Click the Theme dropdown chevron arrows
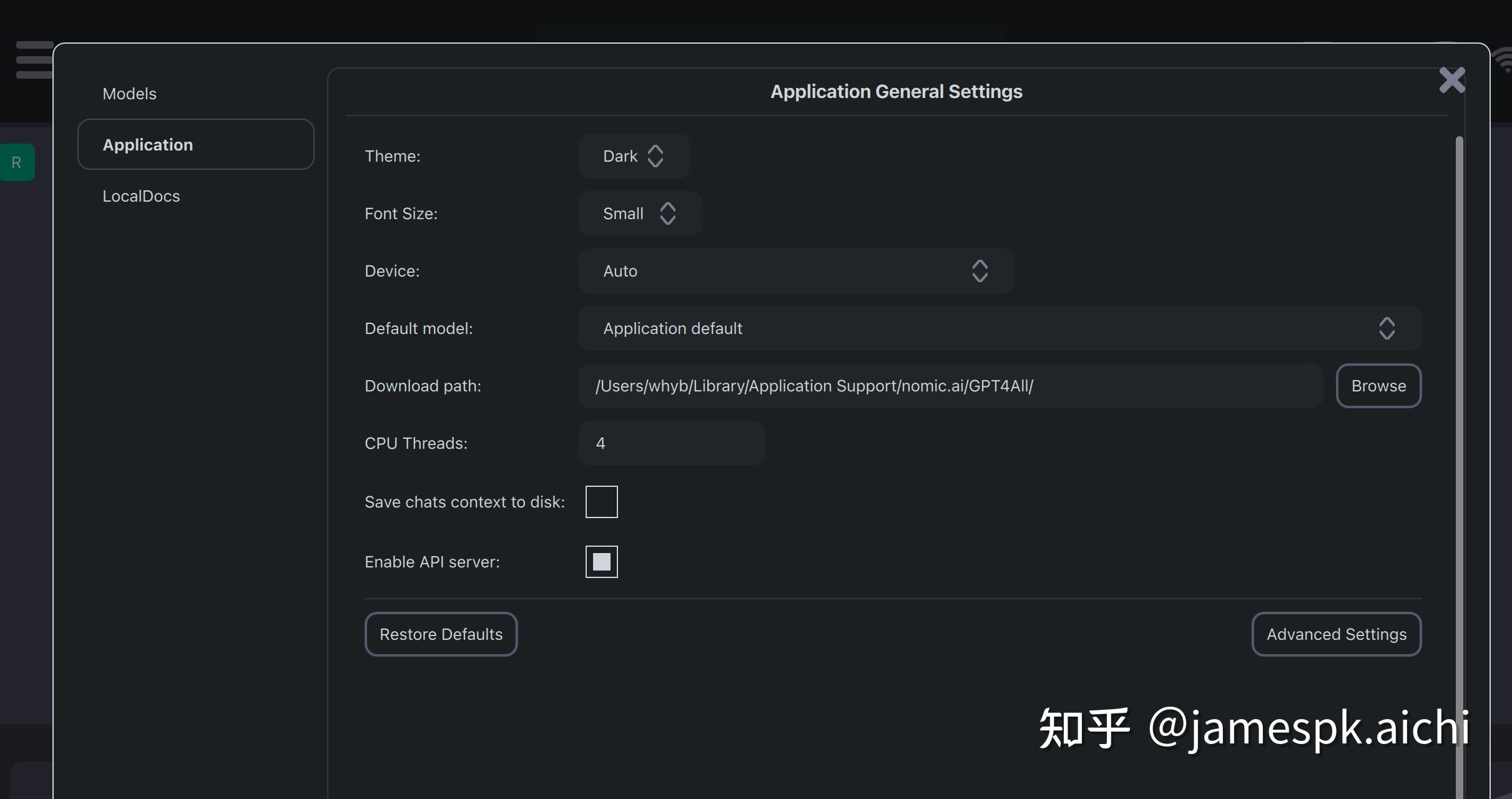This screenshot has height=799, width=1512. [x=655, y=156]
